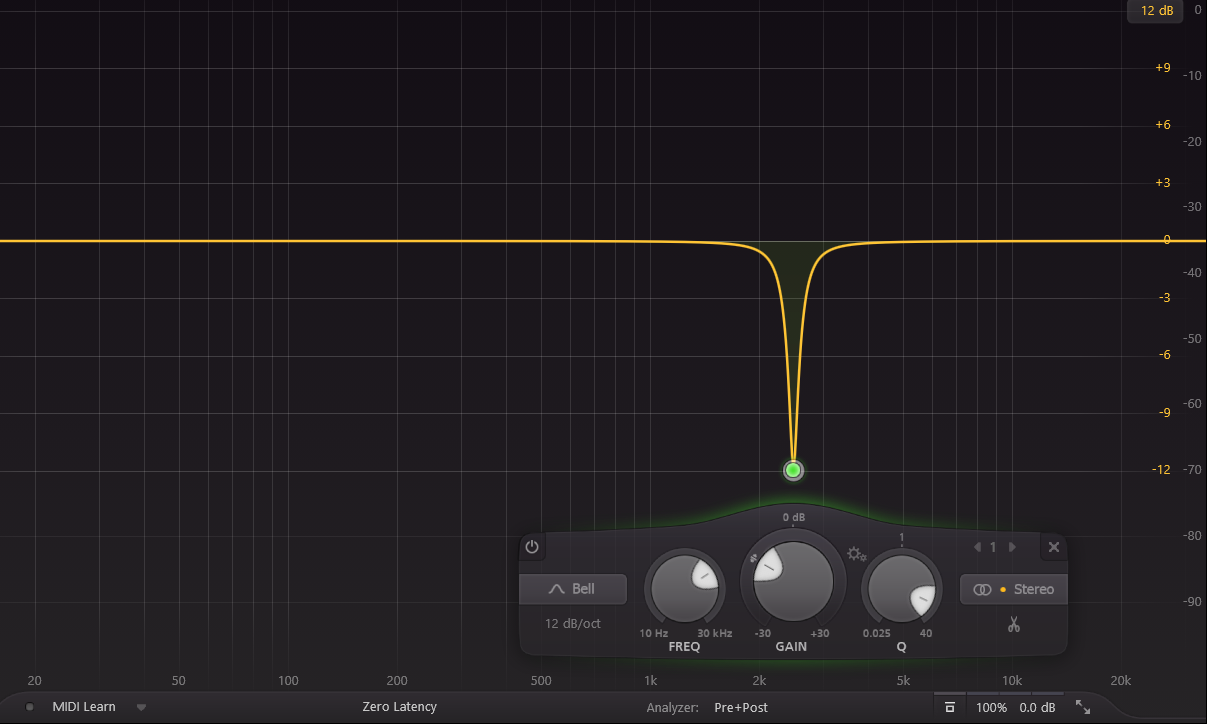
Task: Split band with scissors icon
Action: coord(1013,625)
